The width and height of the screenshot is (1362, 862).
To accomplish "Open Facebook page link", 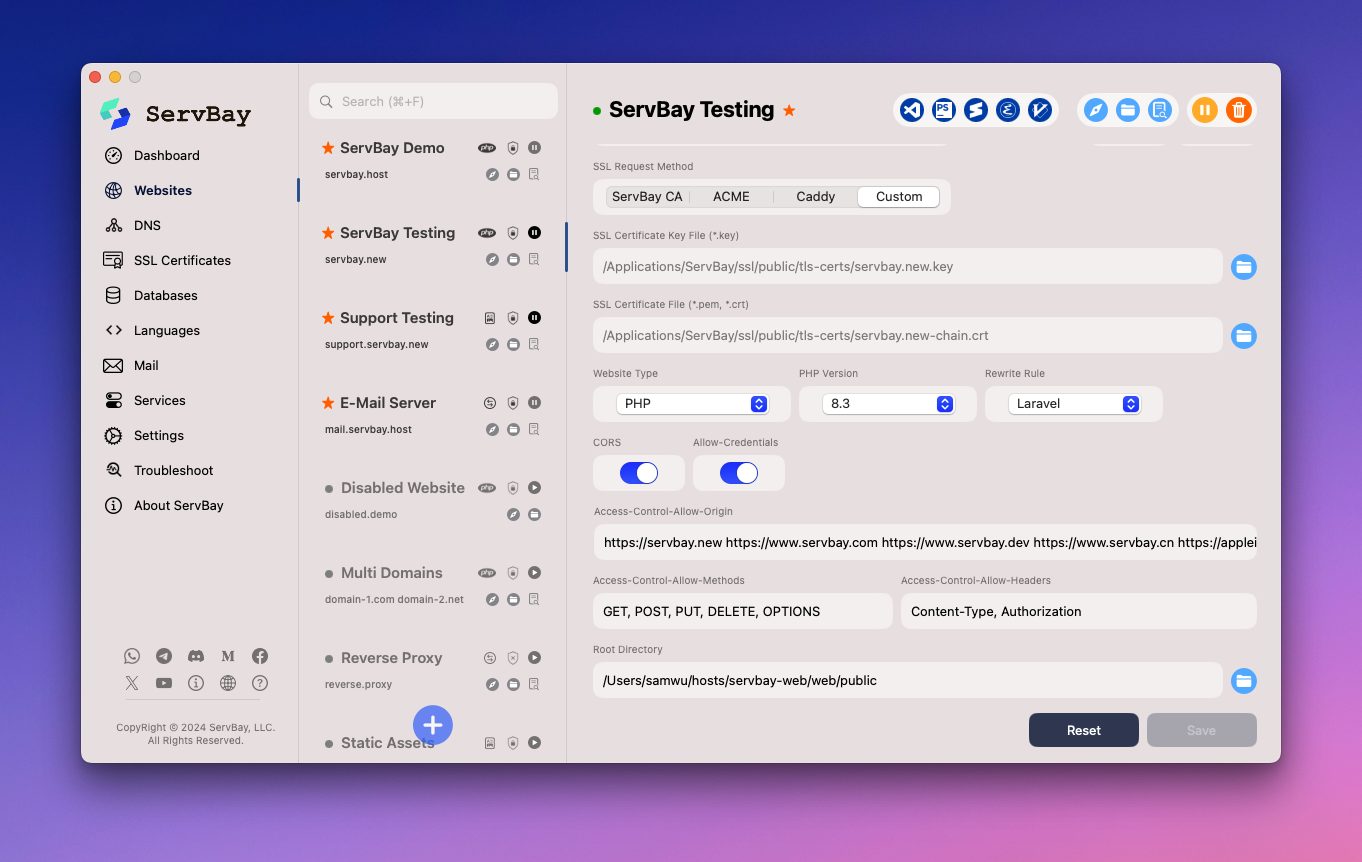I will pos(260,656).
